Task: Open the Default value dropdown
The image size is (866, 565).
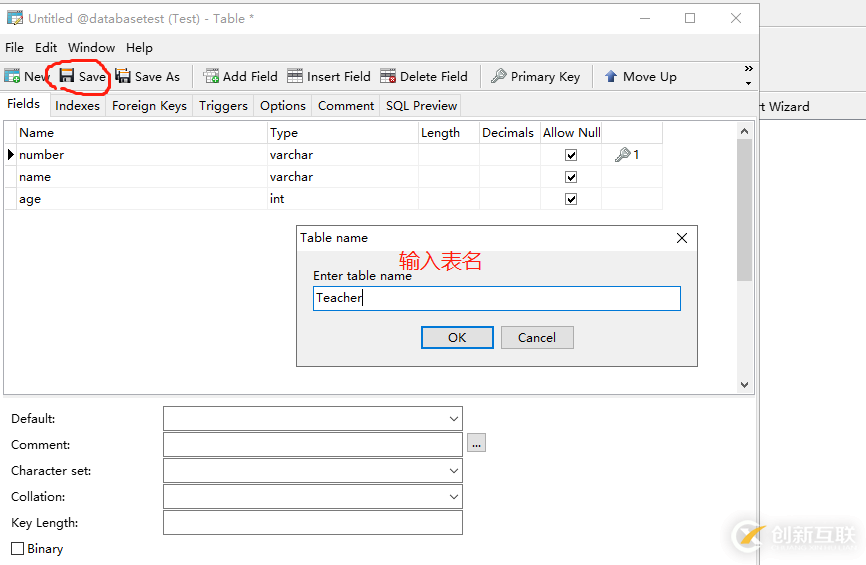Action: coord(453,419)
